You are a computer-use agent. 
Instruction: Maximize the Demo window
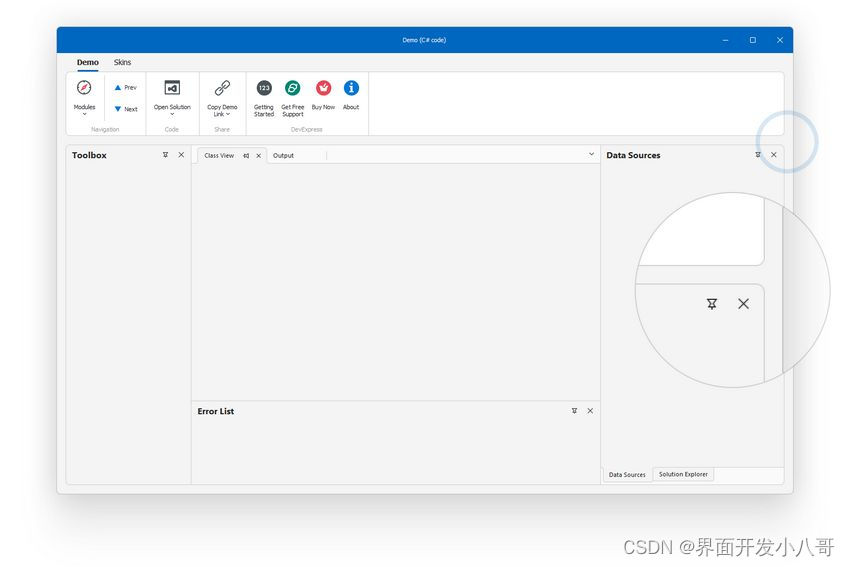click(752, 40)
